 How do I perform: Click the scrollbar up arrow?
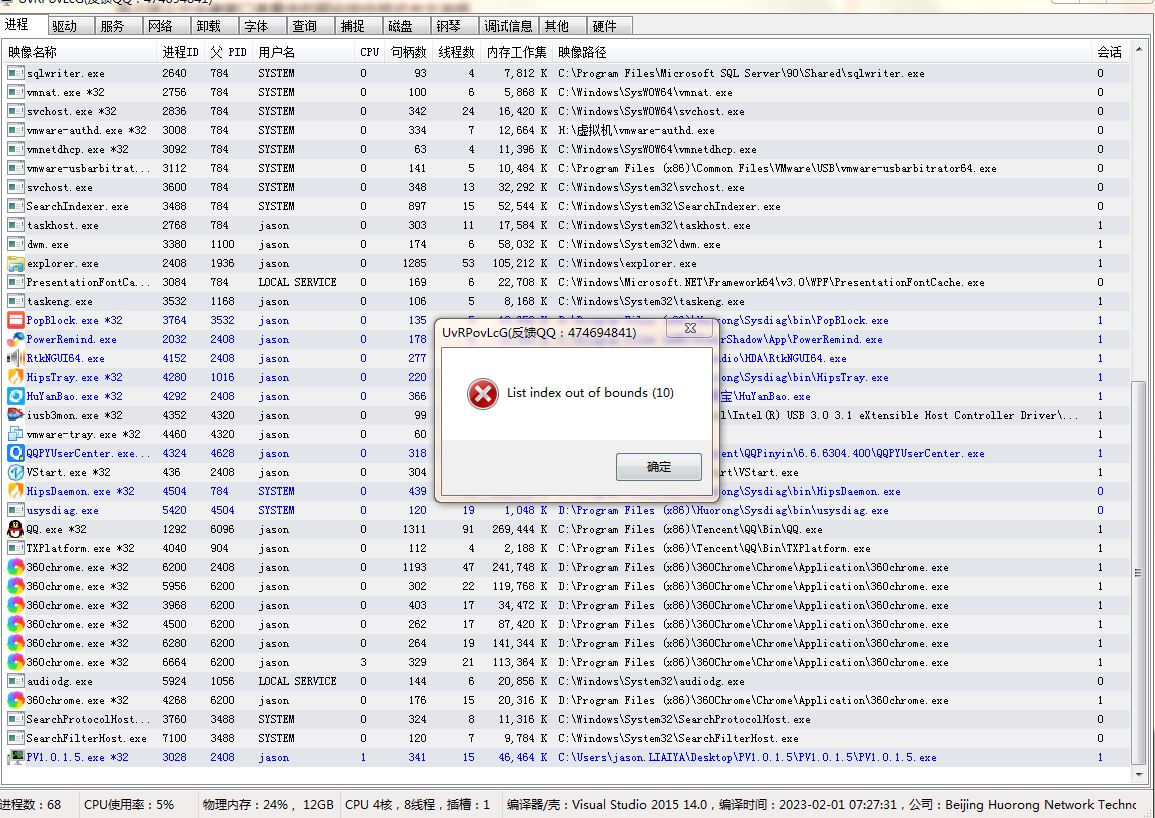click(x=1139, y=51)
